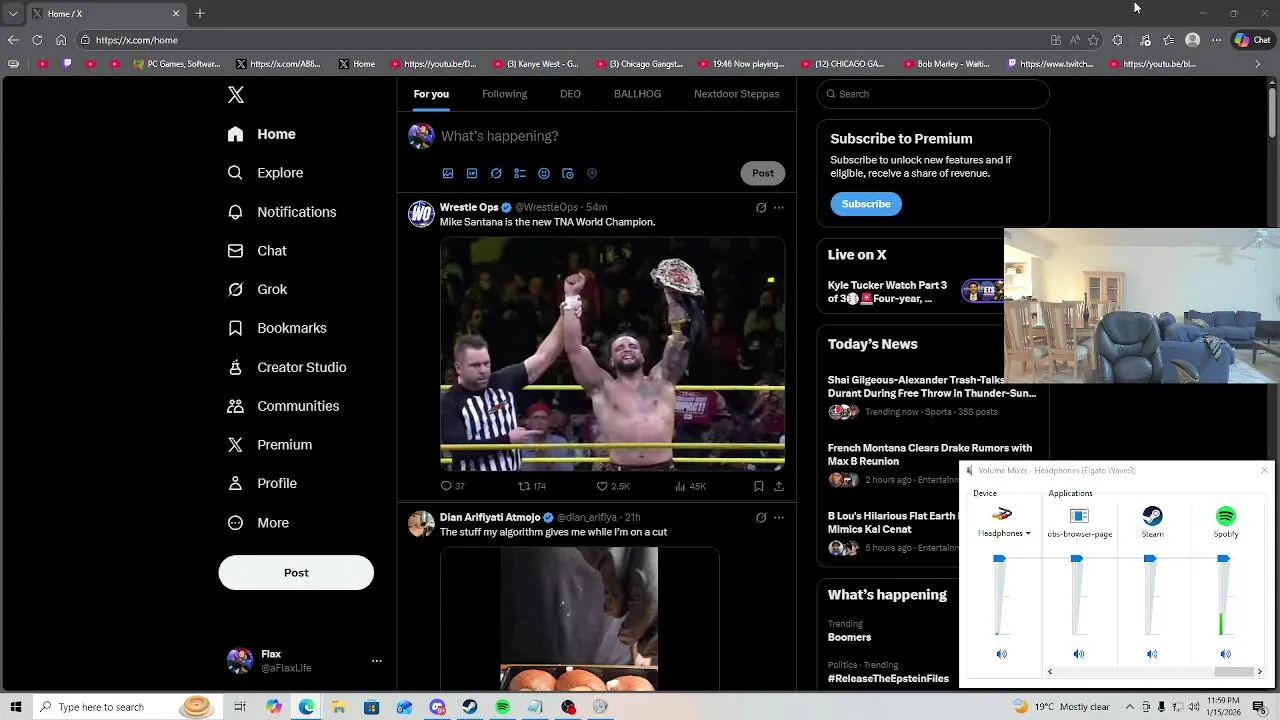
Task: Open Edge settings and more menu
Action: click(1216, 40)
